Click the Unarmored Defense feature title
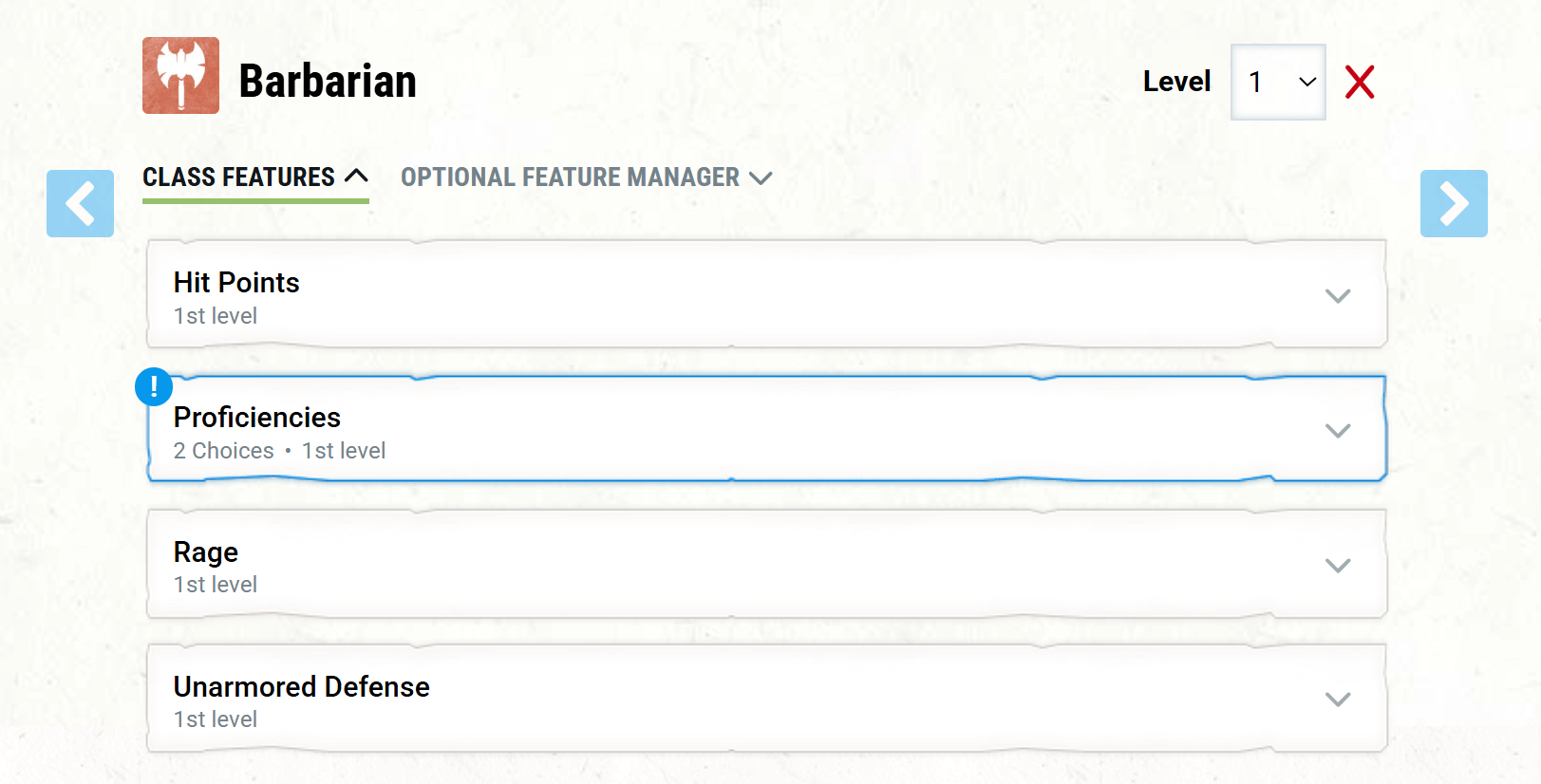This screenshot has height=784, width=1541. (x=301, y=687)
